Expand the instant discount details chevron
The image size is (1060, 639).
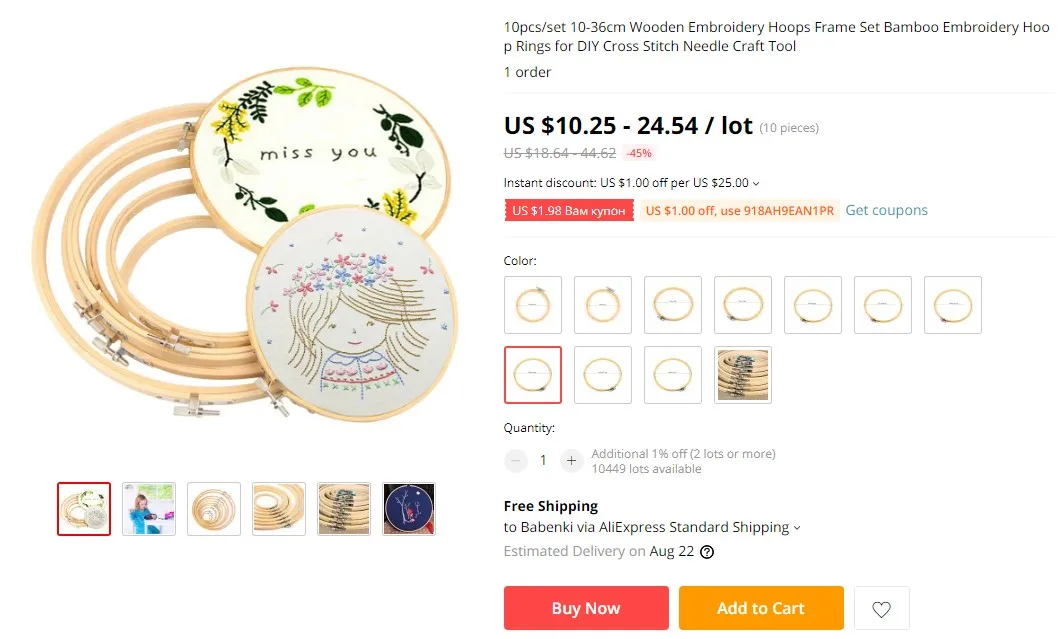756,184
